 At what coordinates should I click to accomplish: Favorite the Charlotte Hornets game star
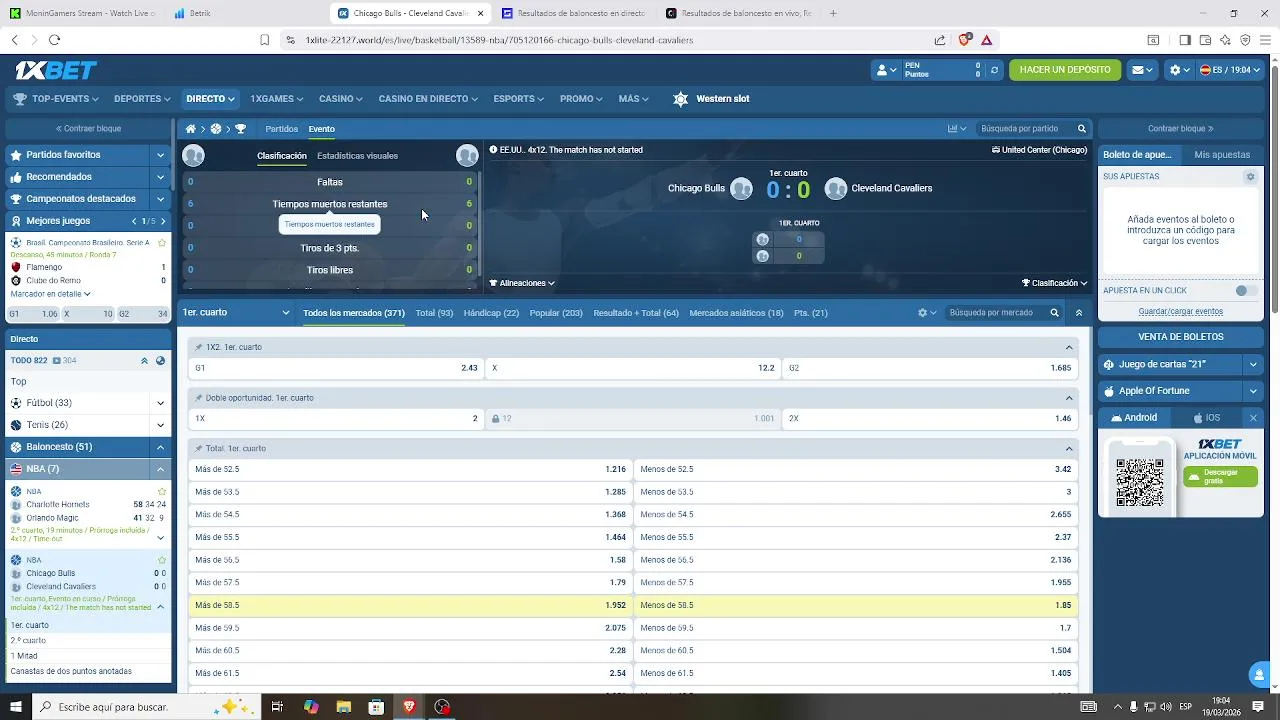tap(162, 492)
